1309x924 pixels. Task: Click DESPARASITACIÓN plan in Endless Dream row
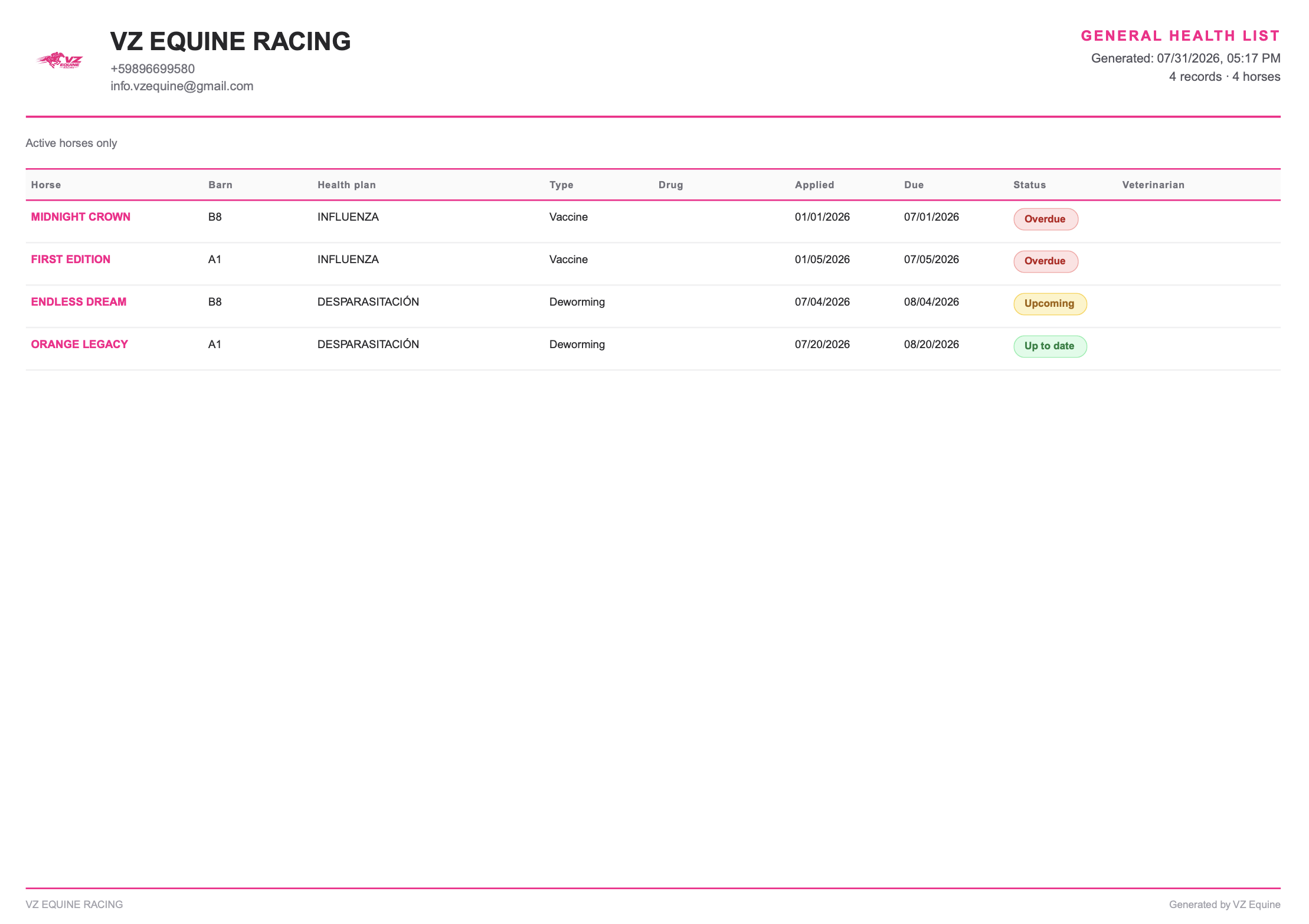[x=368, y=302]
